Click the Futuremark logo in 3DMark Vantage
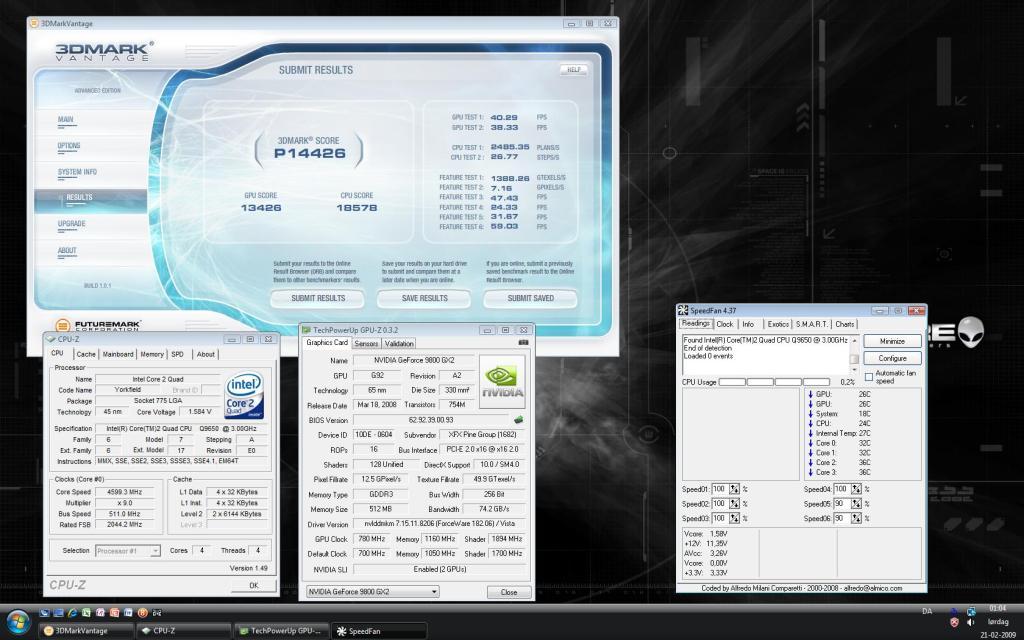 coord(98,325)
